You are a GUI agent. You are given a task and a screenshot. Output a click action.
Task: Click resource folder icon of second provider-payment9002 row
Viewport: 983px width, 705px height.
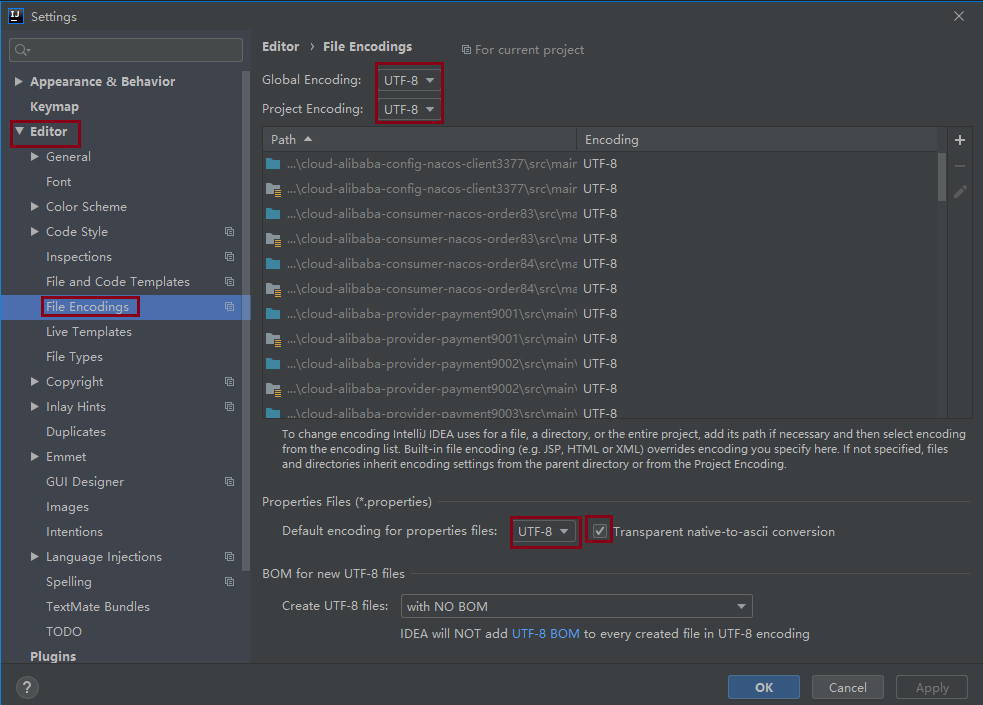273,390
